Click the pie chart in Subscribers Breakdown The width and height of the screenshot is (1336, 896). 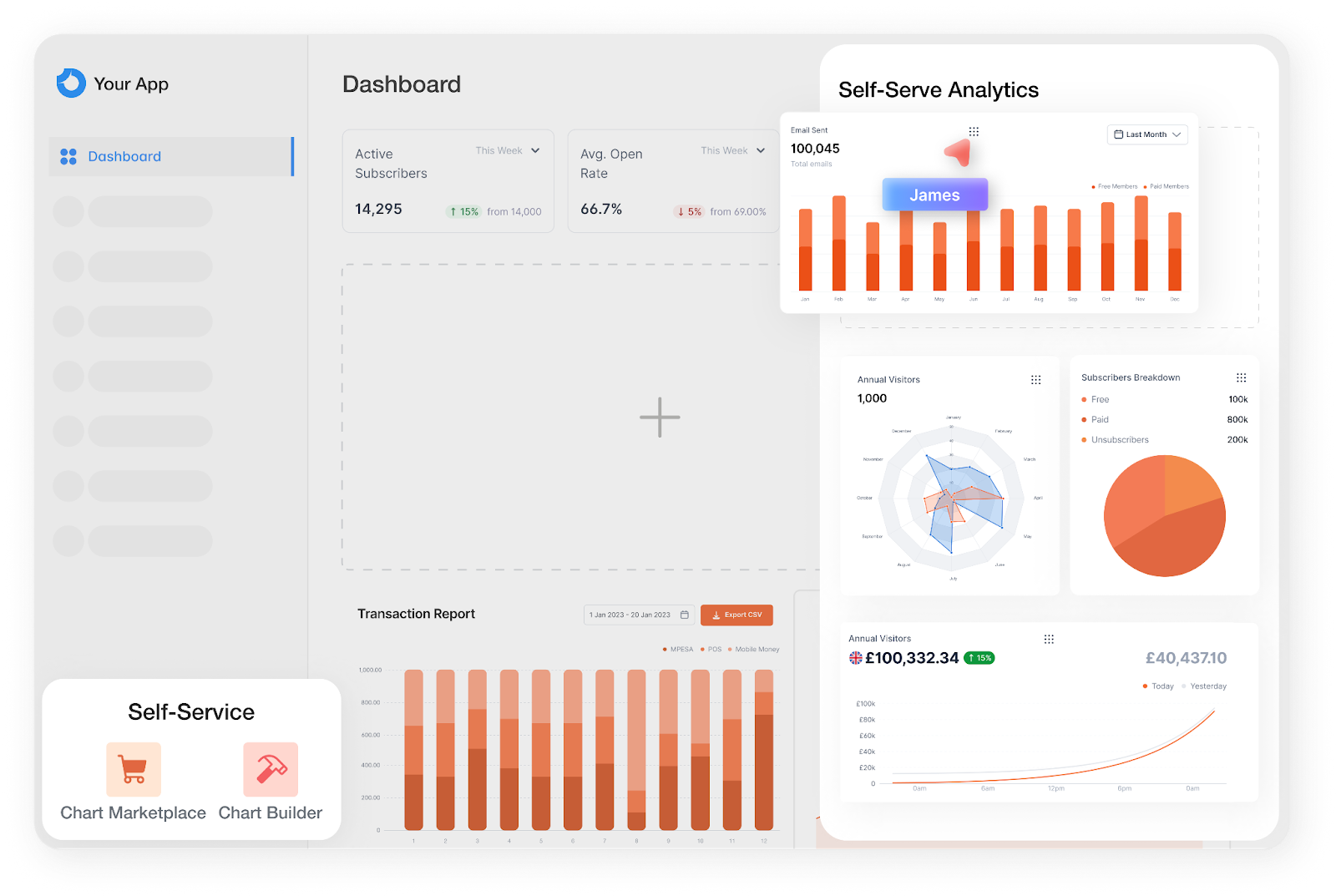click(1165, 516)
